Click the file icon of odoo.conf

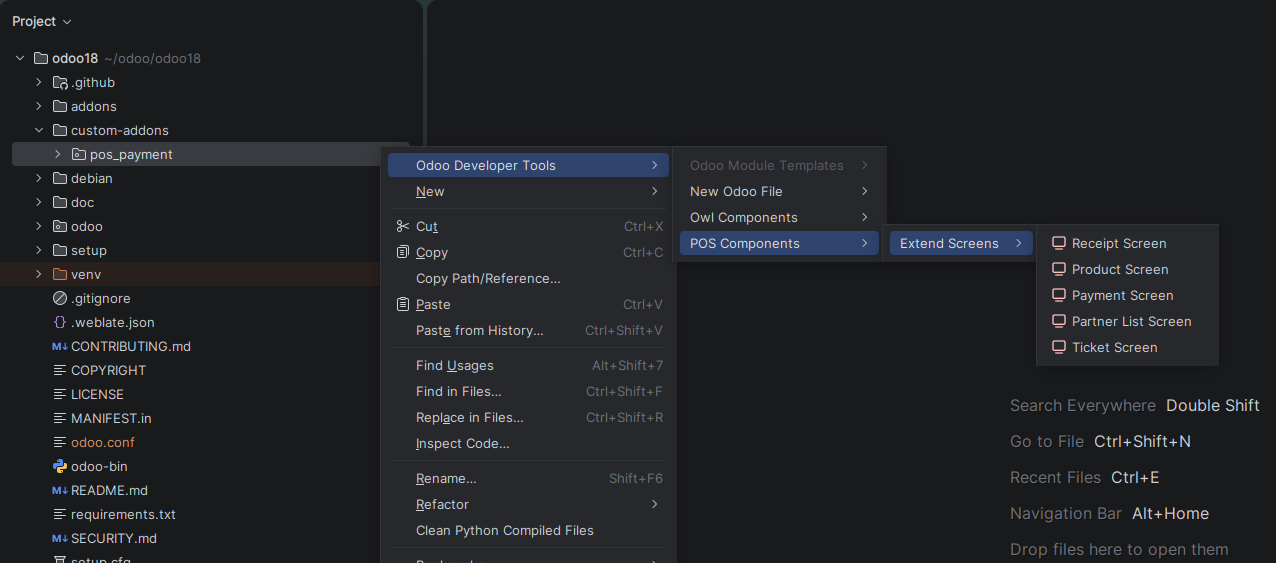(x=60, y=442)
